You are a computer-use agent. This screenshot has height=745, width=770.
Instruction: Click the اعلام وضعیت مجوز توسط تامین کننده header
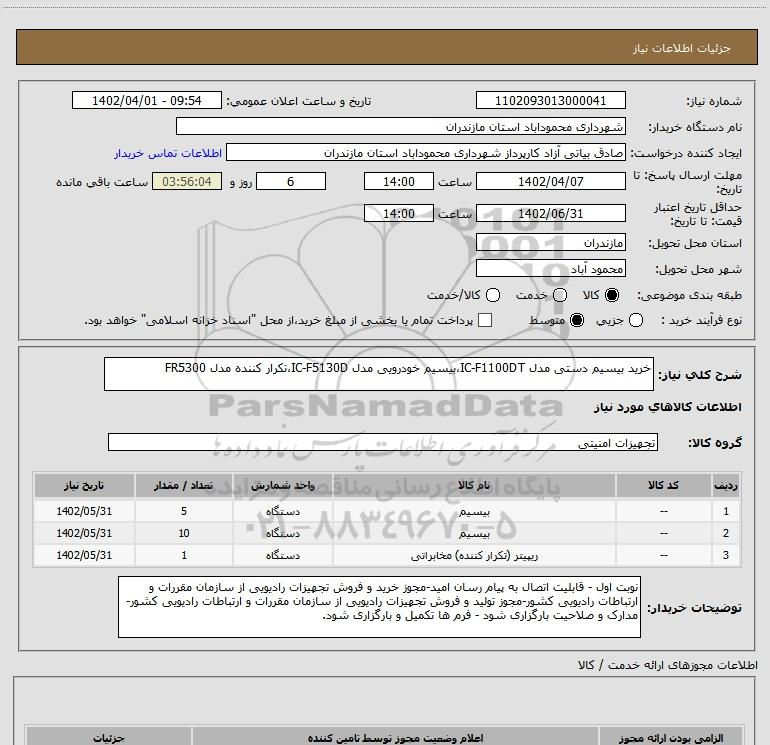click(x=395, y=738)
